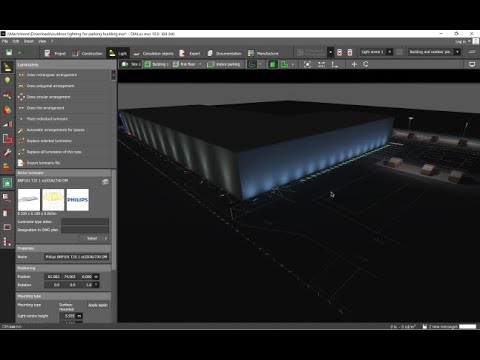
Task: Open the color filter sphere tool in the sidebar
Action: (7, 110)
